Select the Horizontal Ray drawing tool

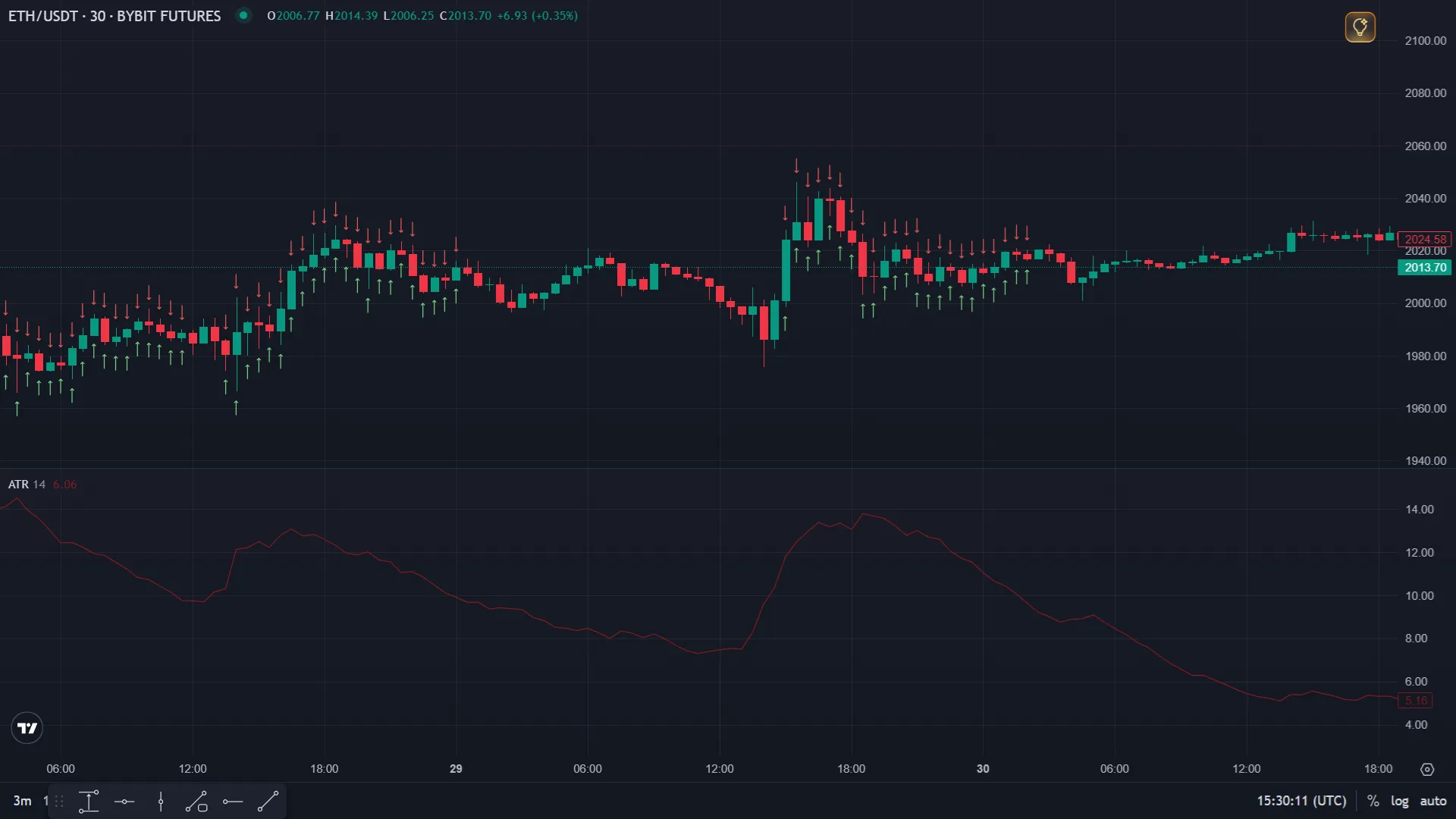[233, 802]
